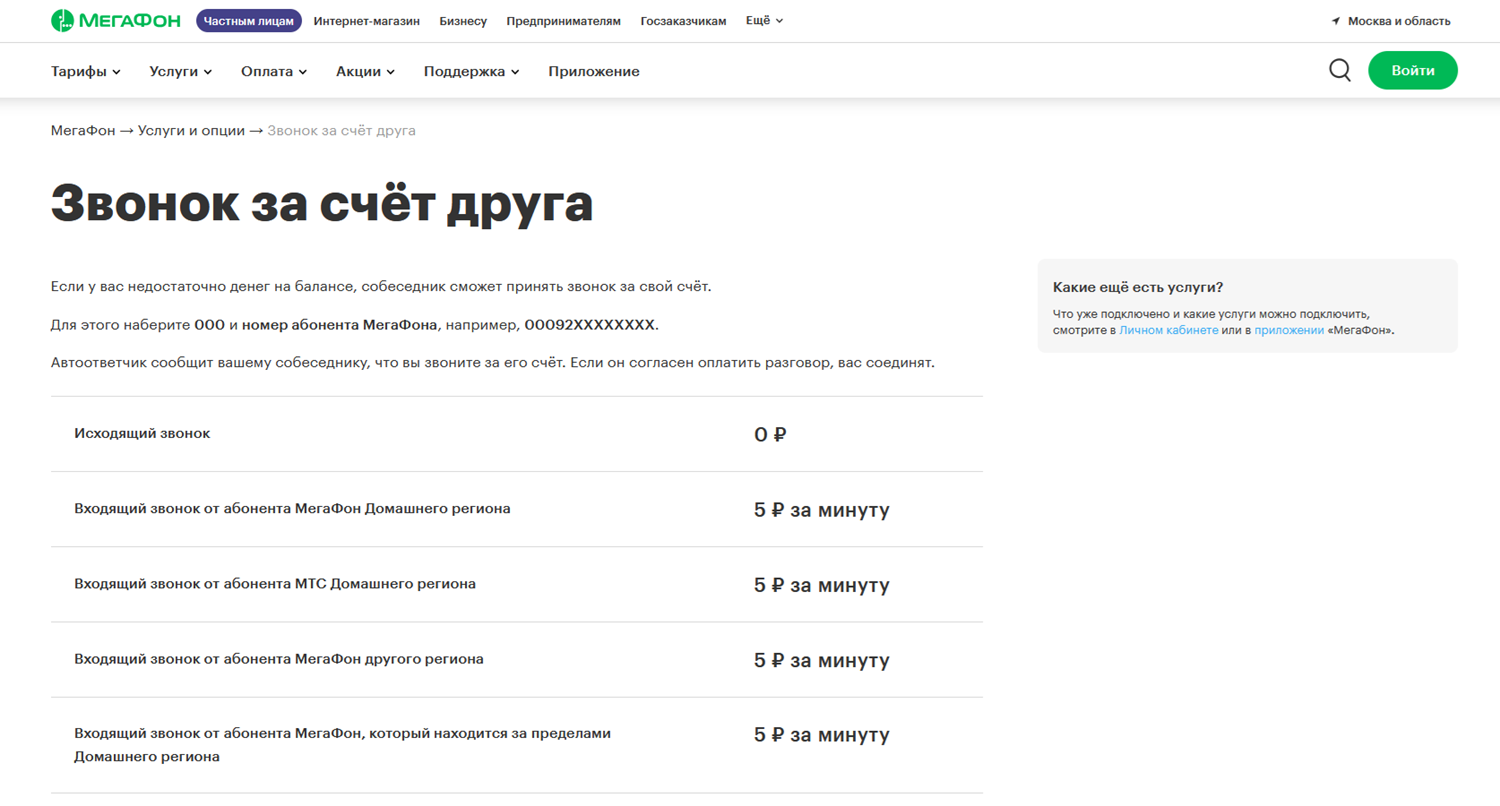Viewport: 1500px width, 806px height.
Task: Click 5 ₽ price in другого региона row
Action: click(821, 661)
